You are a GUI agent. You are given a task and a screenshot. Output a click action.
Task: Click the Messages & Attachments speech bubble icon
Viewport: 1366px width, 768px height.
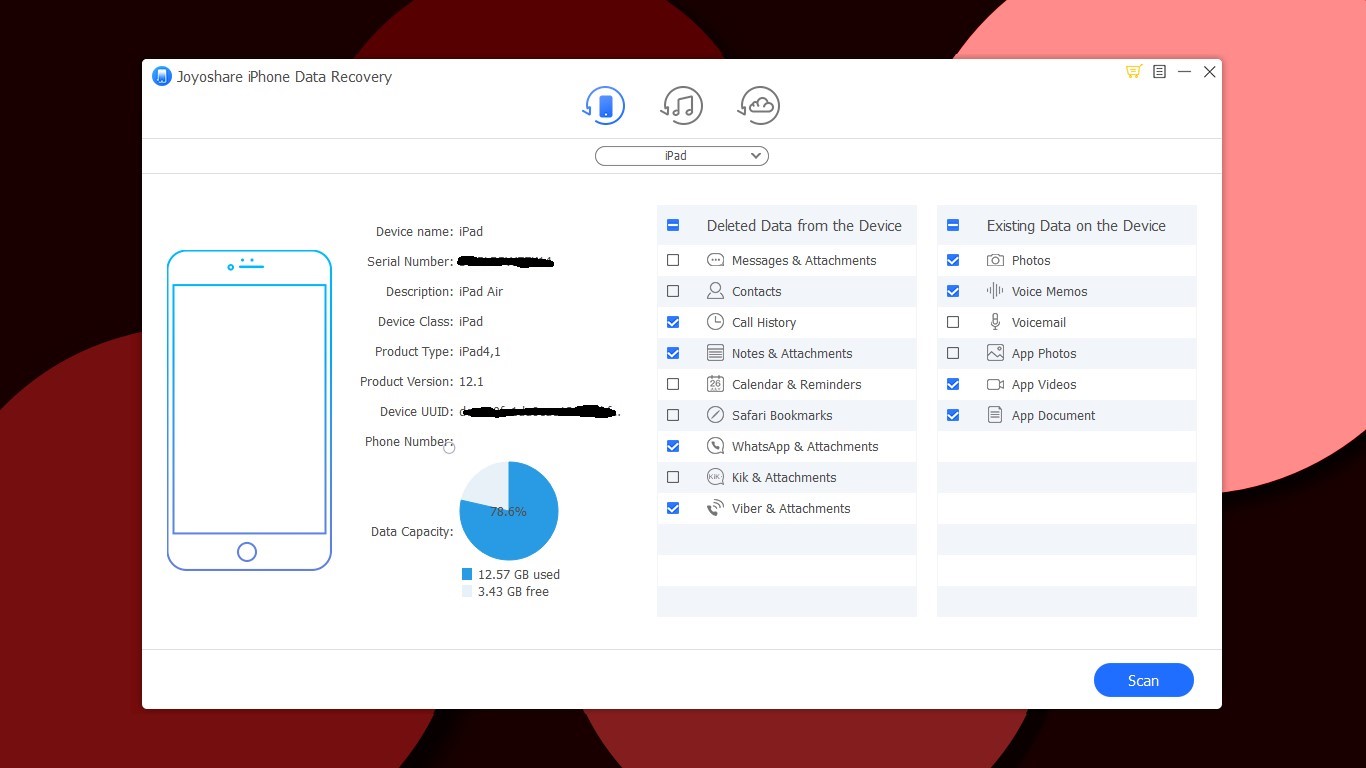(x=715, y=260)
